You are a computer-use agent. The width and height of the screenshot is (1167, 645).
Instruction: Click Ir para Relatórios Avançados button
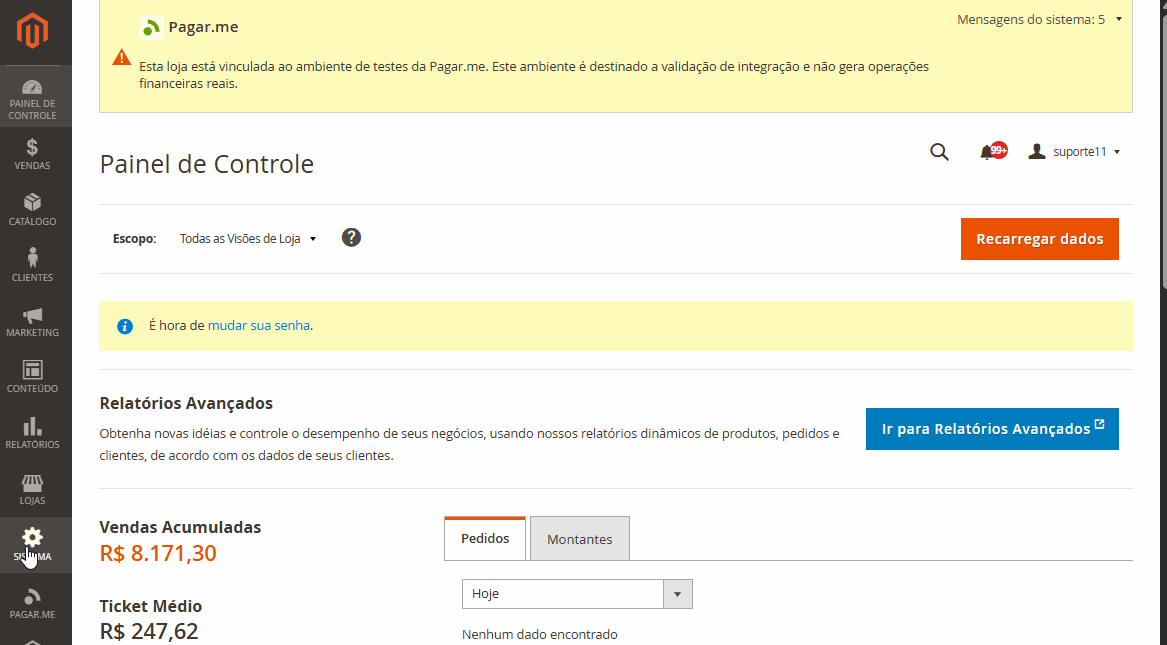coord(992,429)
